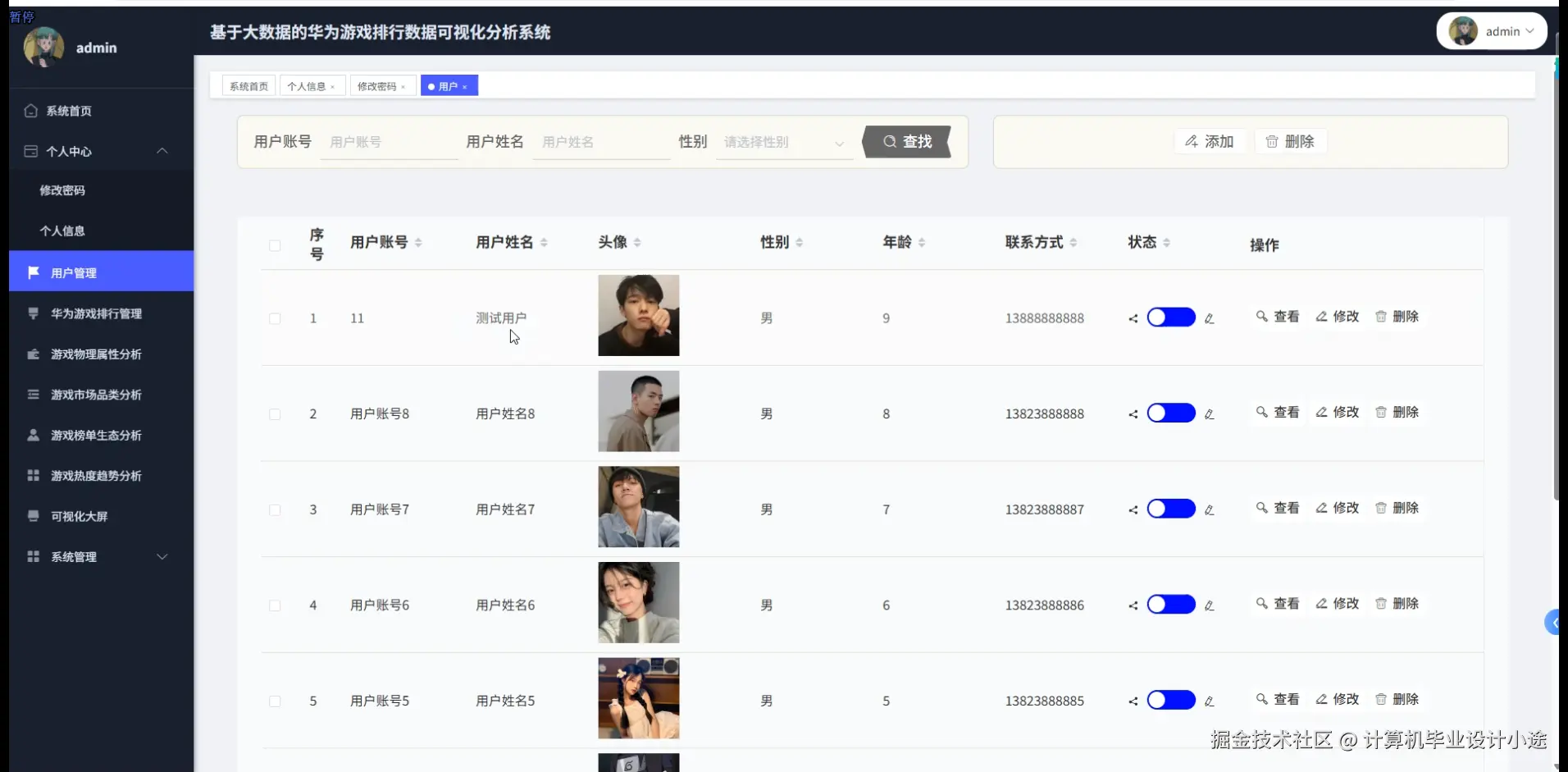Select 游戏热度趋势分析 icon in sidebar
Image resolution: width=1568 pixels, height=772 pixels.
[33, 476]
